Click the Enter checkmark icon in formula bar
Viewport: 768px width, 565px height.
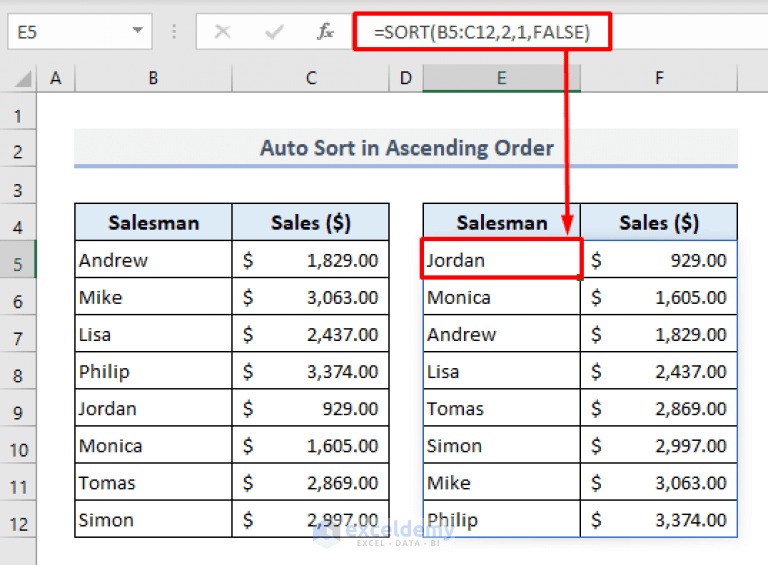pyautogui.click(x=274, y=32)
